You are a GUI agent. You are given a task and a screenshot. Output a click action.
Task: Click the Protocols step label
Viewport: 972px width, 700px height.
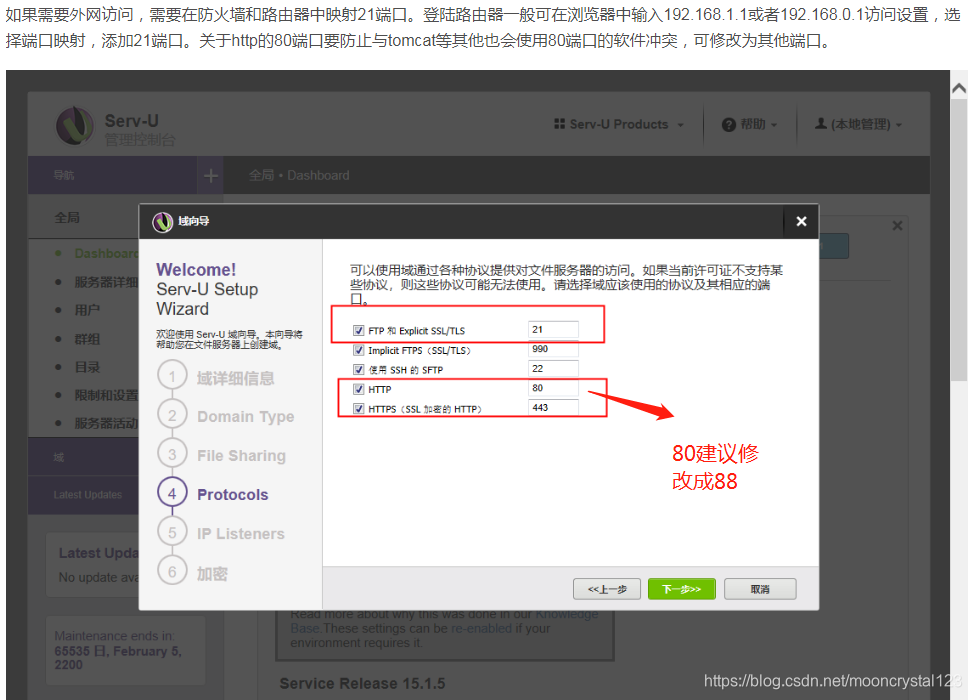pyautogui.click(x=232, y=495)
